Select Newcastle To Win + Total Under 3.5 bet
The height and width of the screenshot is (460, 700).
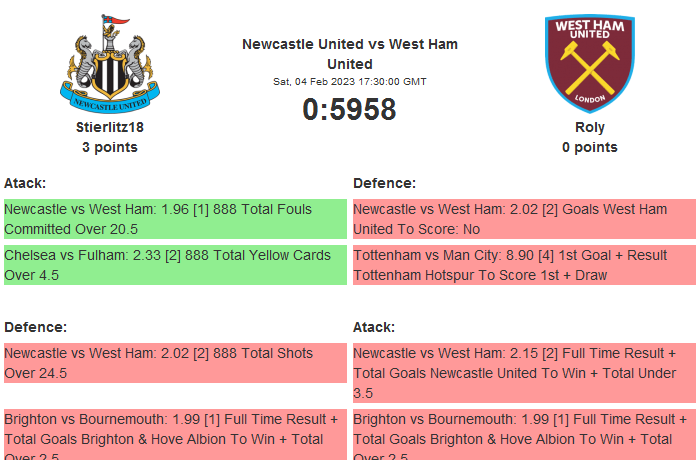click(x=524, y=373)
